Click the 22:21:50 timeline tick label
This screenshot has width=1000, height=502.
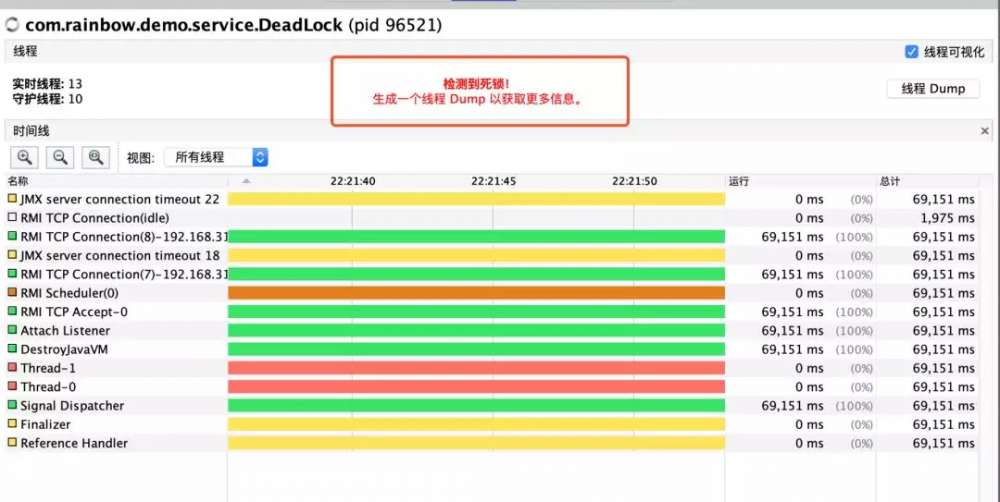(x=635, y=181)
